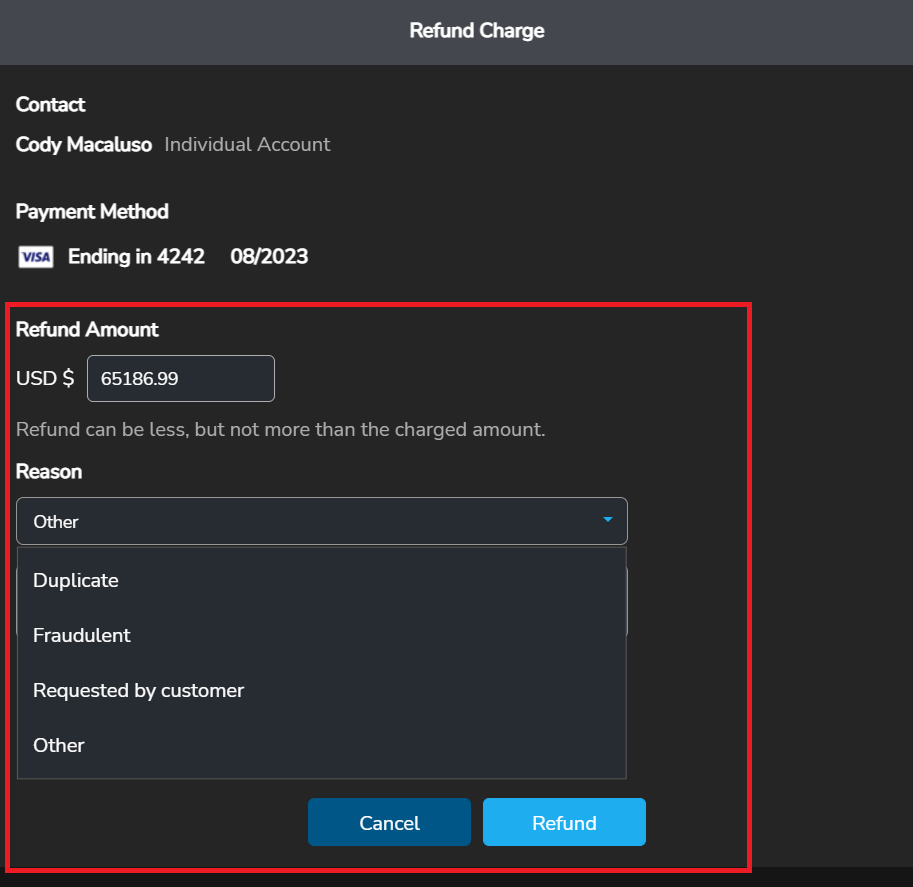Focus the refund amount field showing 65186.99

(x=180, y=379)
